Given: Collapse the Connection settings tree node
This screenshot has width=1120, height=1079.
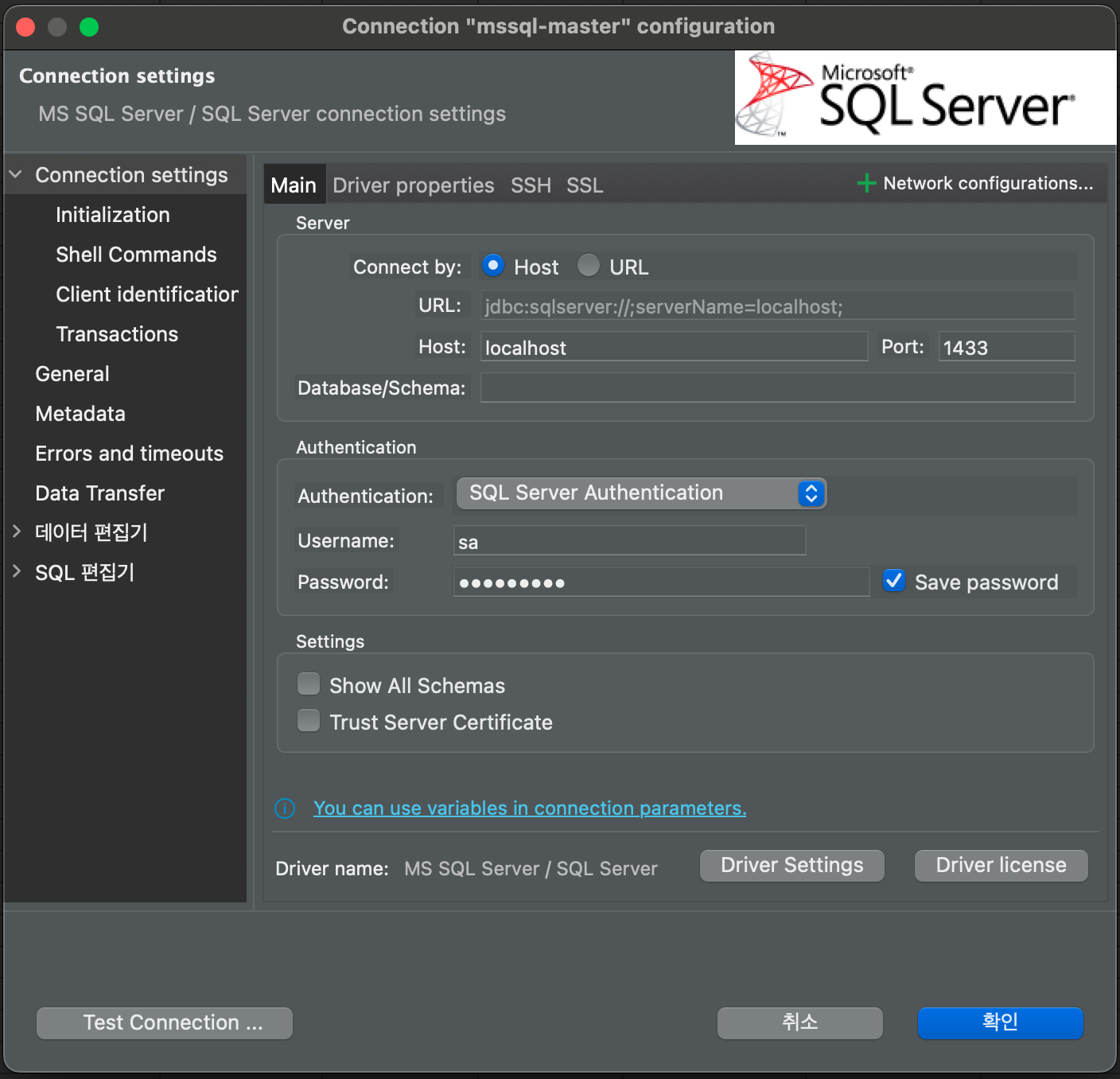Looking at the screenshot, I should click(16, 173).
